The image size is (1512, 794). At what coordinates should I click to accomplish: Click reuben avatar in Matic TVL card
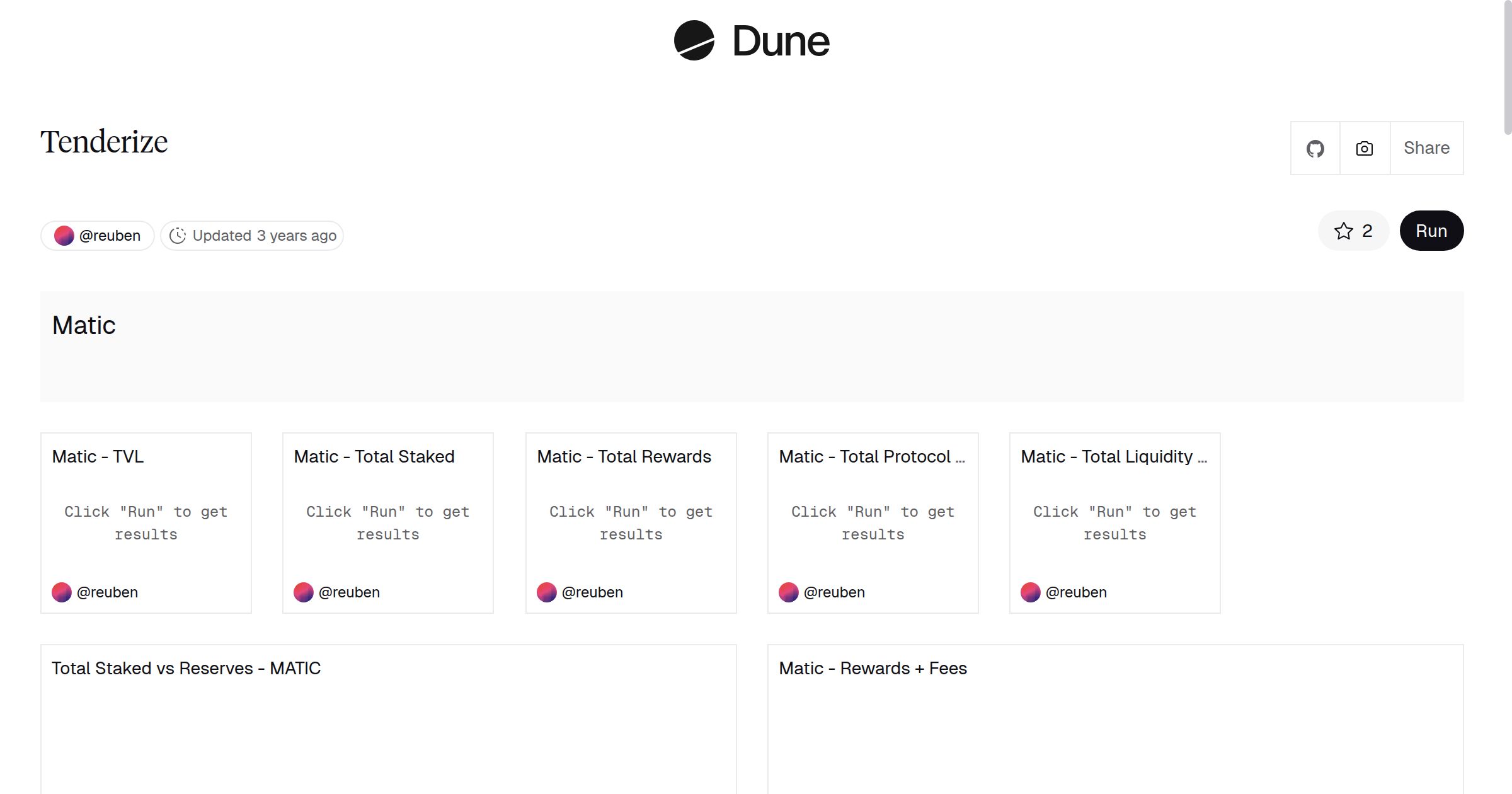[x=62, y=592]
